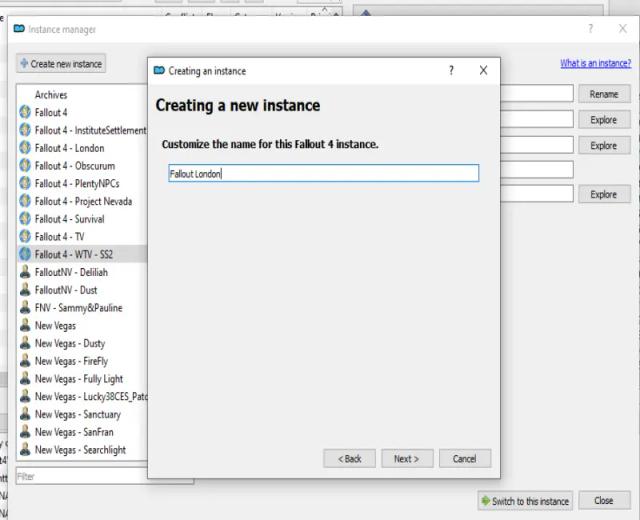
Task: Go Back in the instance creation wizard
Action: [x=349, y=459]
